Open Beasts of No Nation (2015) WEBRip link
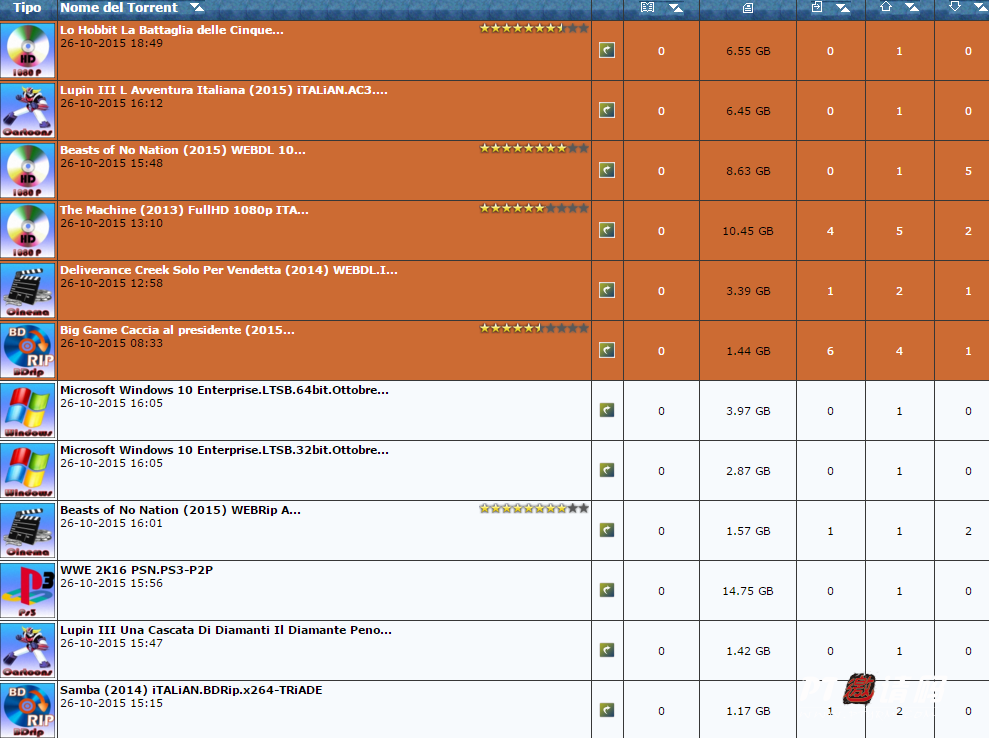Viewport: 989px width, 738px height. tap(180, 510)
